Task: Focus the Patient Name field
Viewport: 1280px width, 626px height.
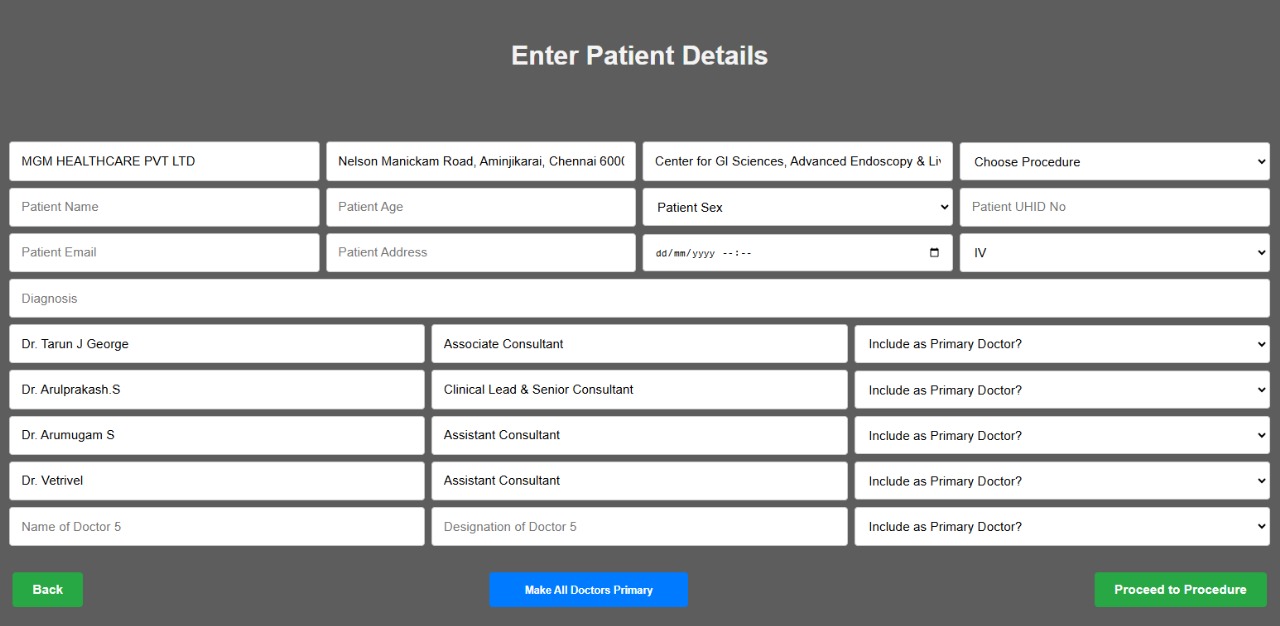Action: click(x=164, y=207)
